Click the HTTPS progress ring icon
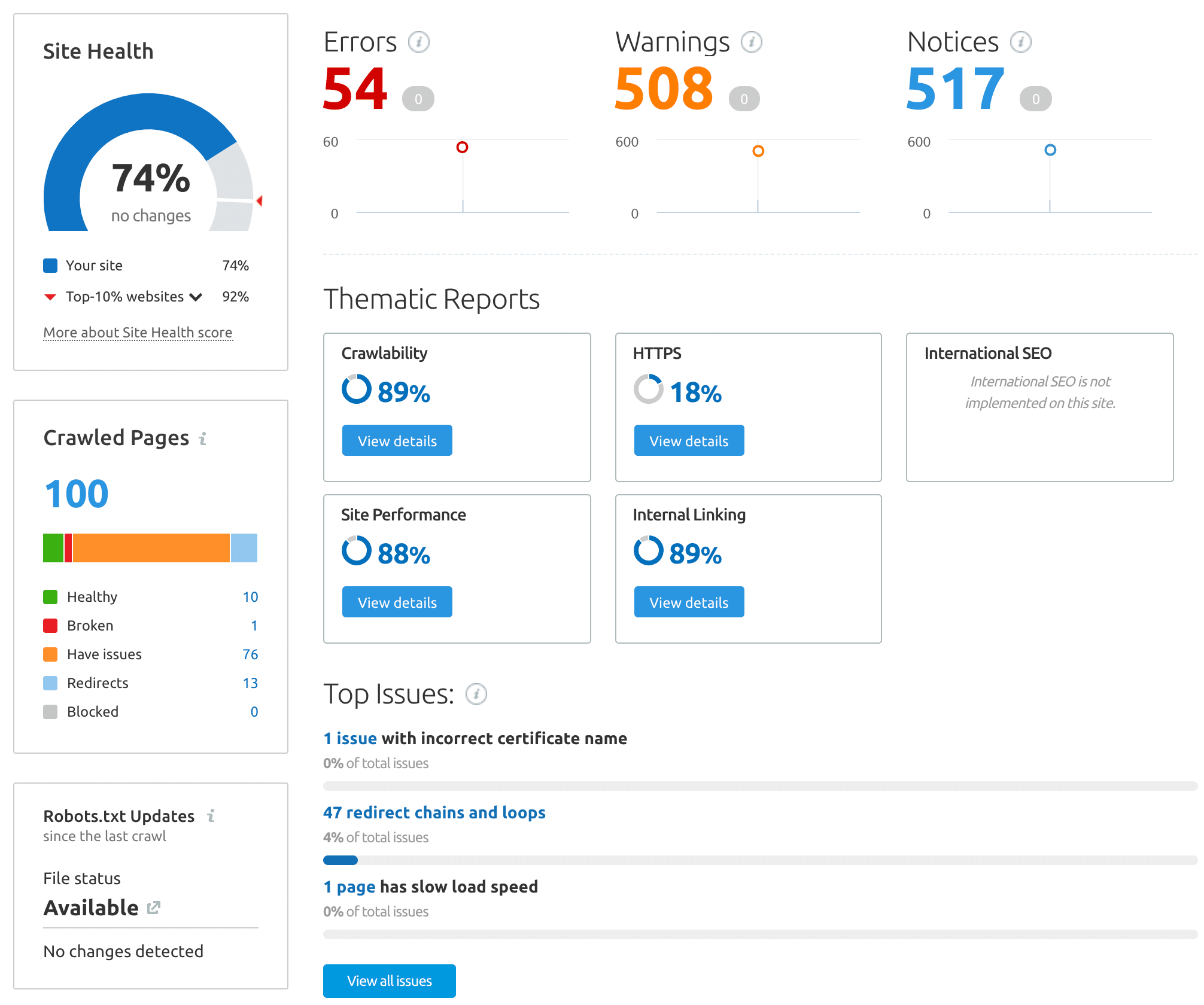 649,389
